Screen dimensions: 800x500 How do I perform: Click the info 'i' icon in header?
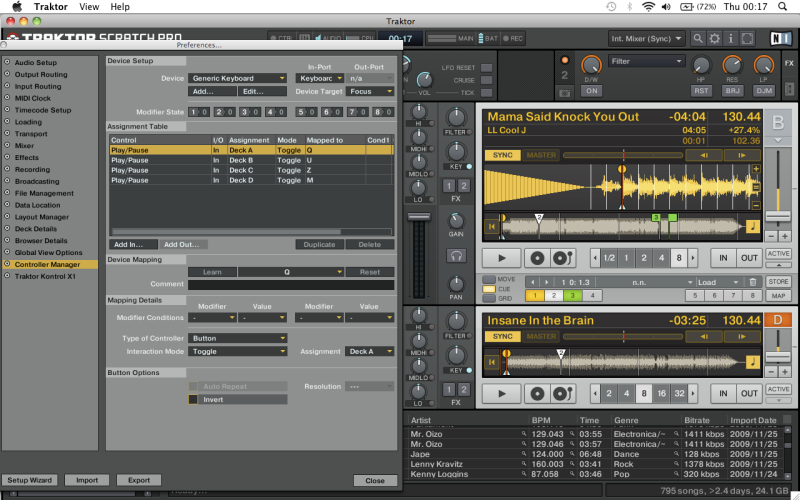point(731,38)
